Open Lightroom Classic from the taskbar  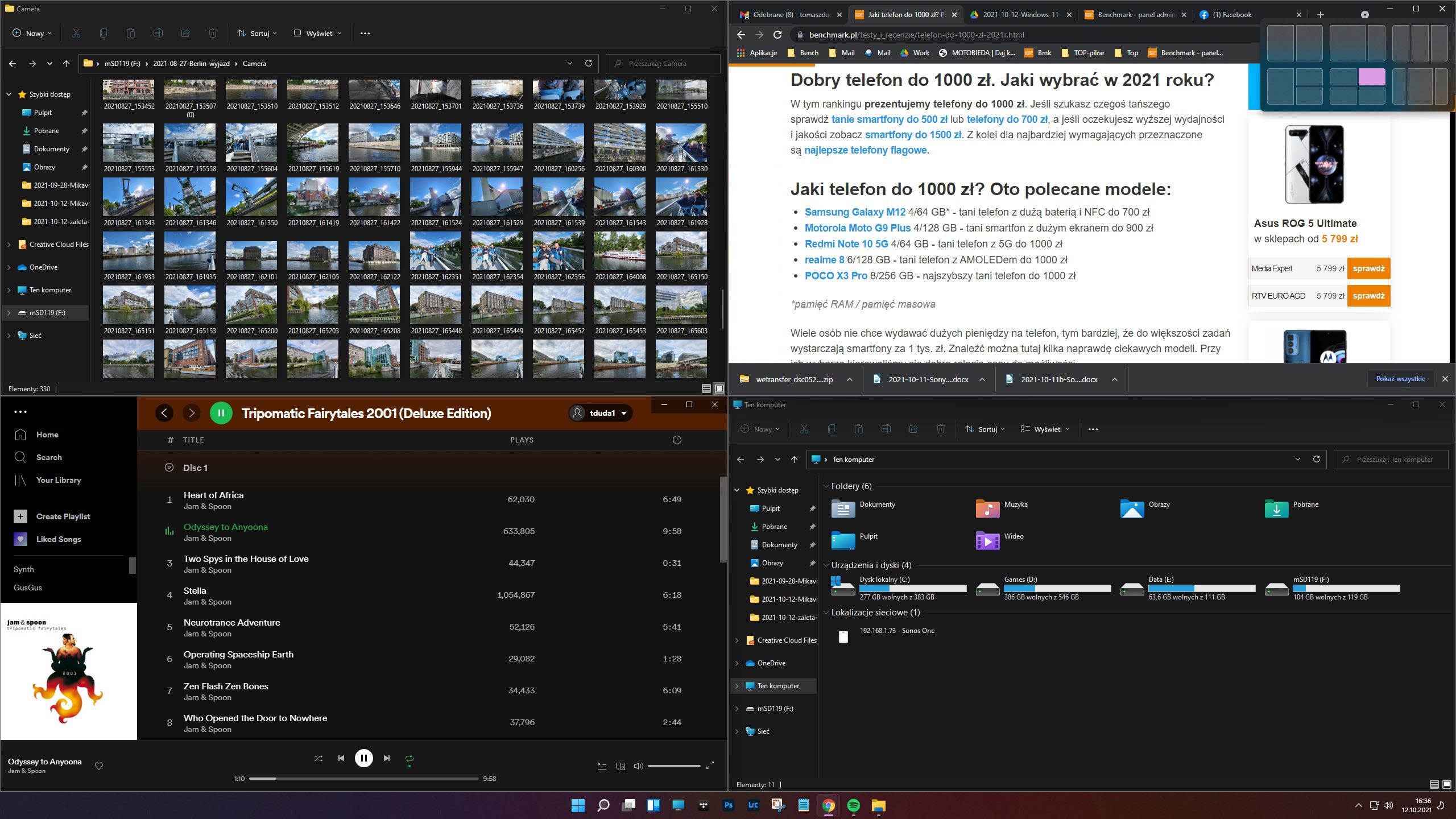pos(753,805)
